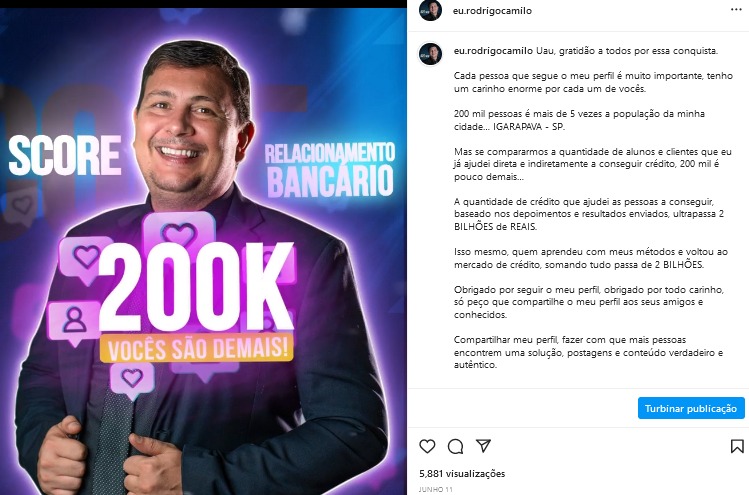Click the man's face in the post photo
Image resolution: width=749 pixels, height=495 pixels.
coord(189,129)
